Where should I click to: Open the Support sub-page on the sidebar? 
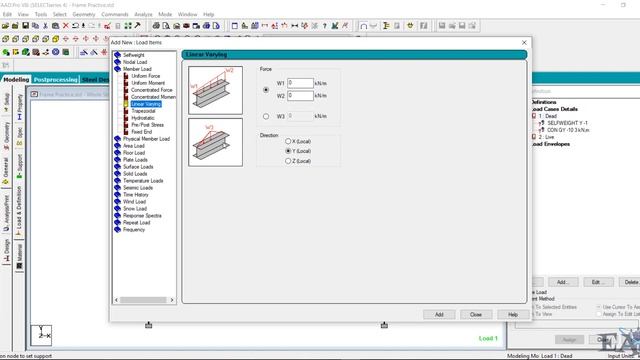19,166
